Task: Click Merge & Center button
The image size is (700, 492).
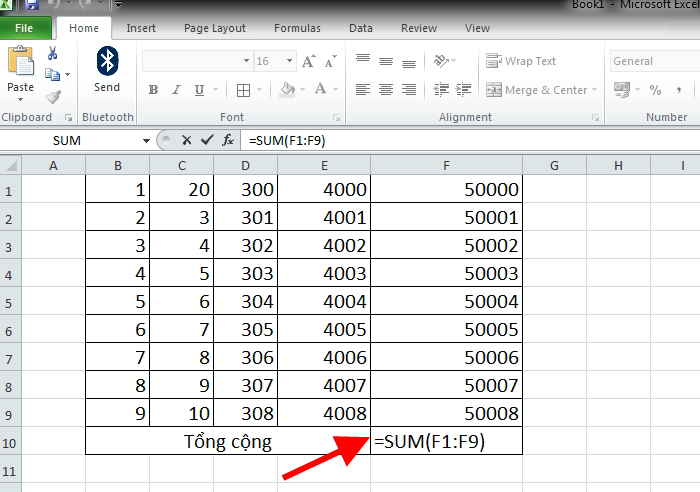Action: coord(537,90)
